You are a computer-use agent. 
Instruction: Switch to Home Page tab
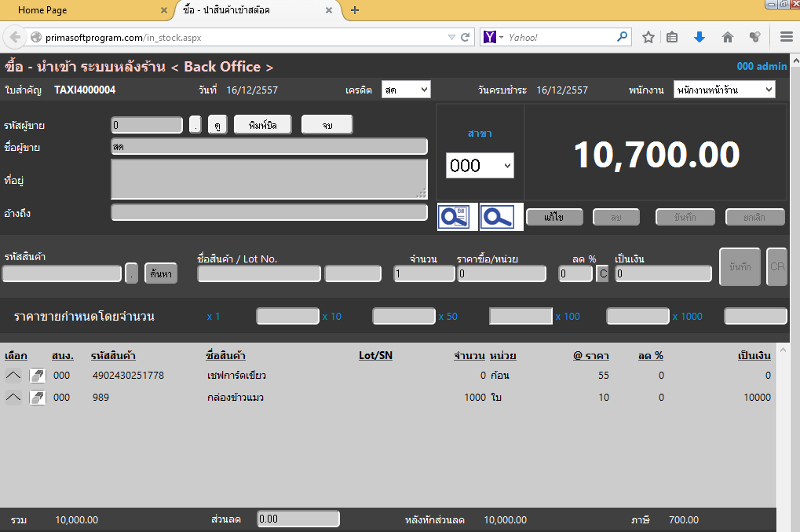pyautogui.click(x=43, y=10)
